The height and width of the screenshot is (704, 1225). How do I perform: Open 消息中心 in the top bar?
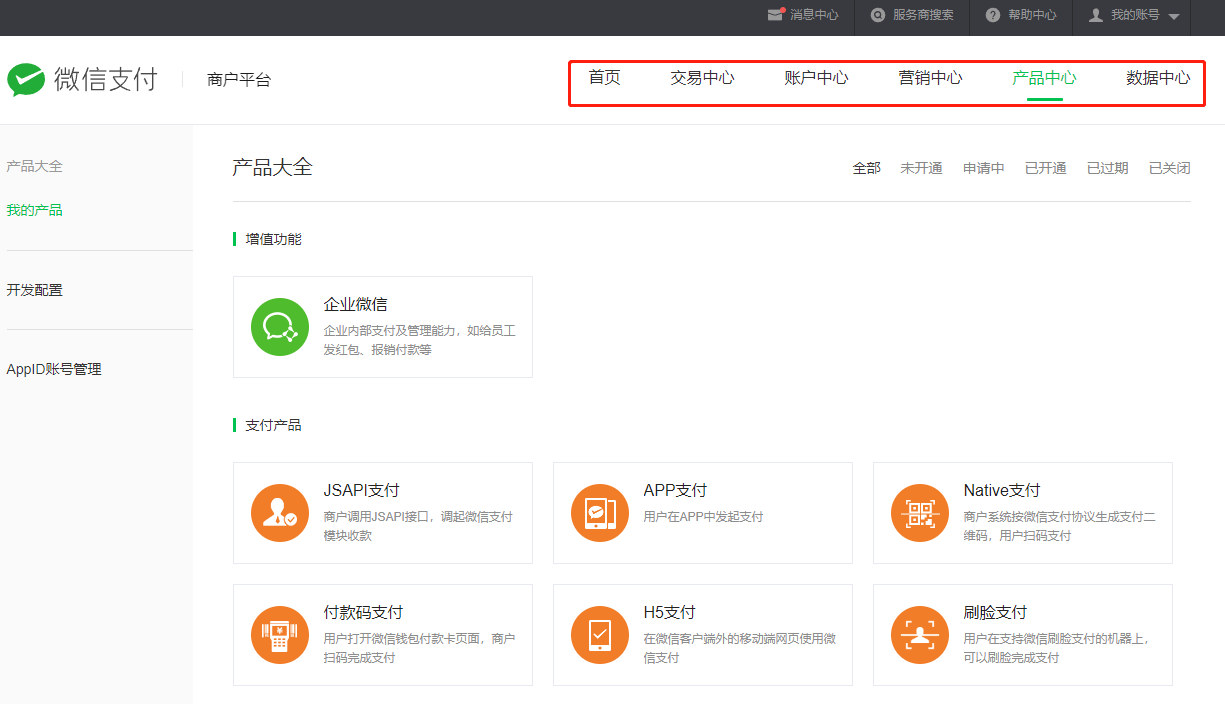point(814,15)
